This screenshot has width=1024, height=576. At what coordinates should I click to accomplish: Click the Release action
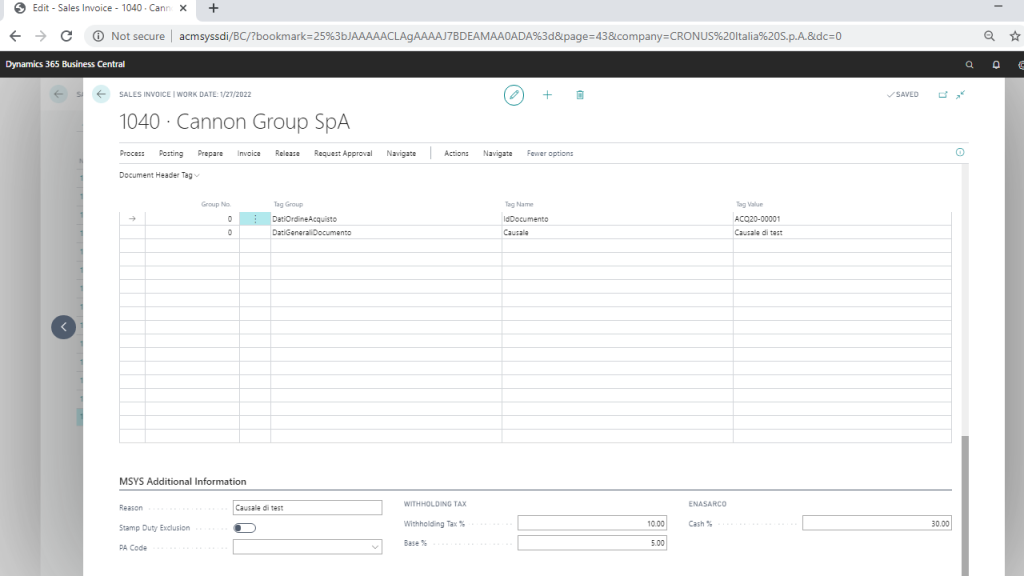pyautogui.click(x=287, y=154)
